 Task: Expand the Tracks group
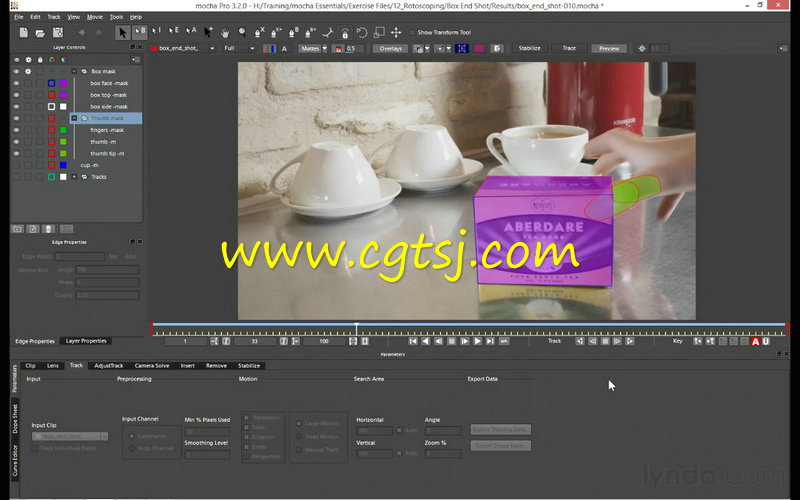click(74, 177)
